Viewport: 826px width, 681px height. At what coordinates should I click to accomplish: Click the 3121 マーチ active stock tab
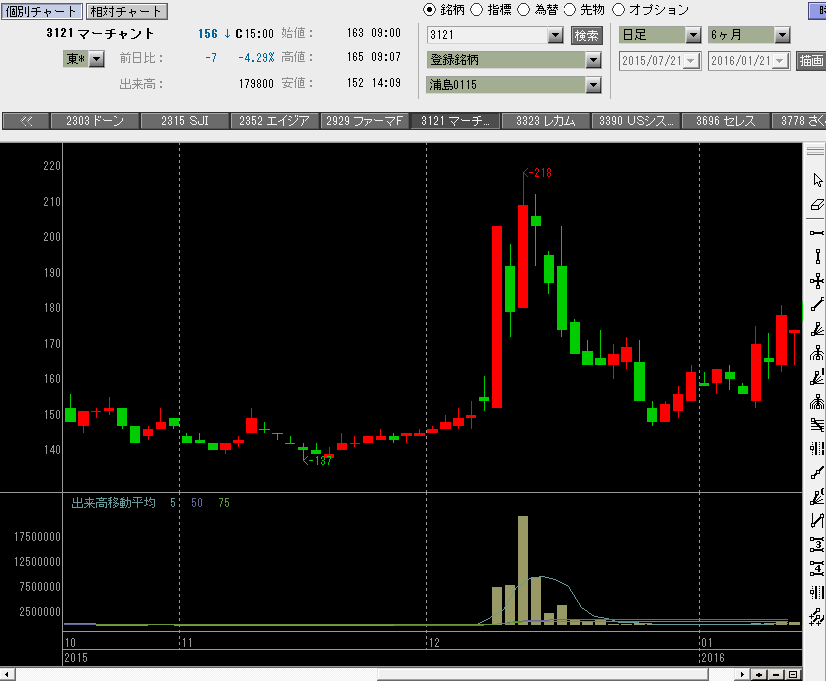(x=455, y=121)
